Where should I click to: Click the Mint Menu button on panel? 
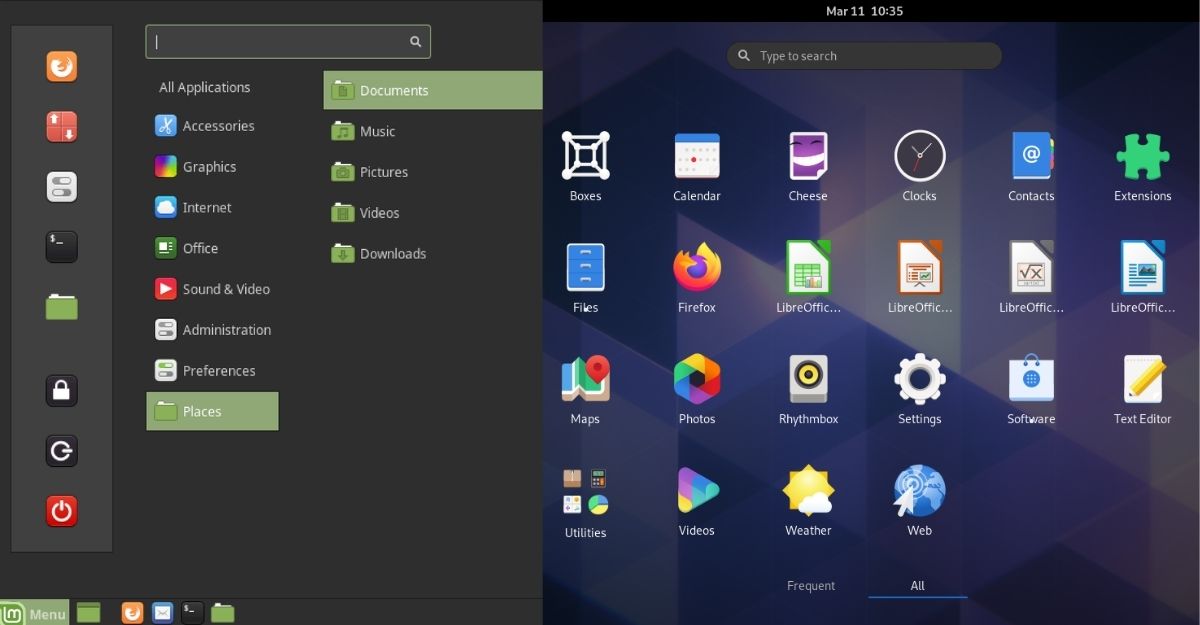click(34, 613)
